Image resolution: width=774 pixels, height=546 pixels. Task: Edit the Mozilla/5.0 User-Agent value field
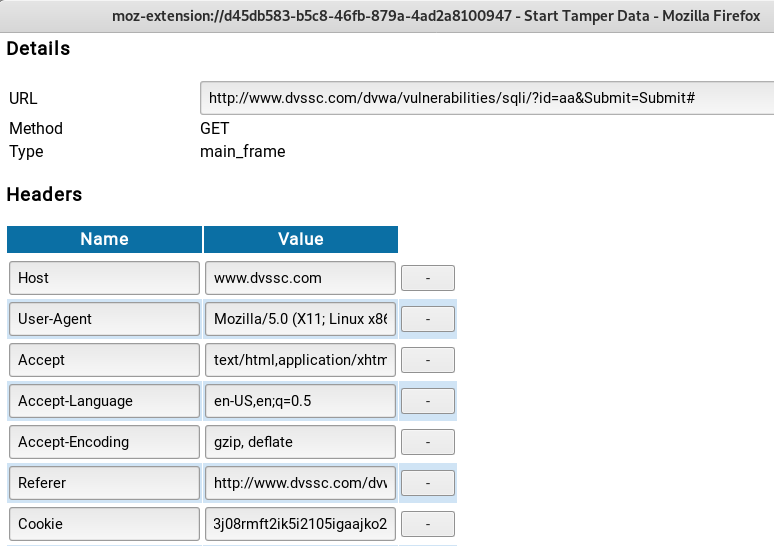coord(300,319)
